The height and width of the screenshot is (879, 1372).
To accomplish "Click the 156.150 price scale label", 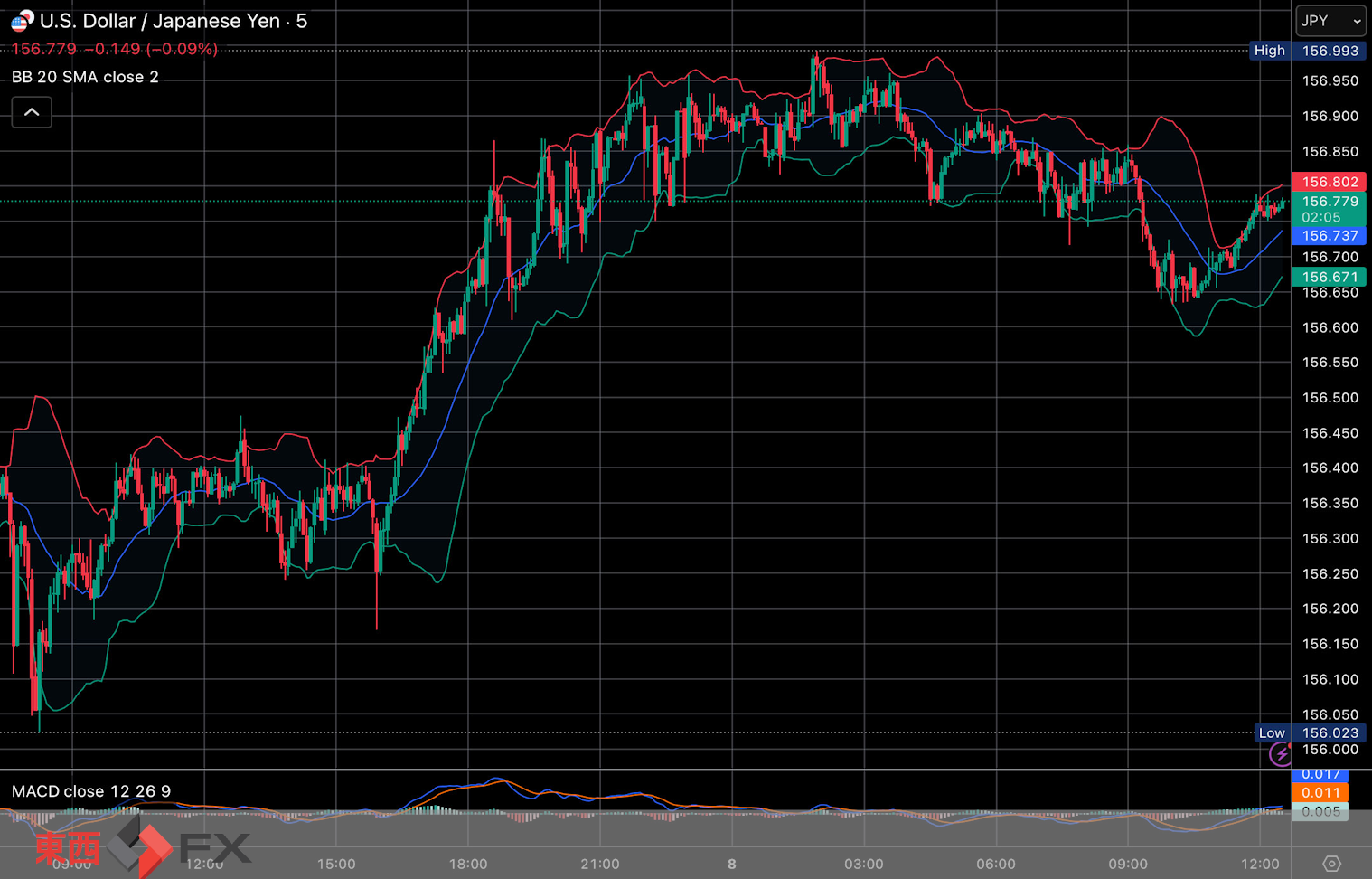I will 1330,644.
